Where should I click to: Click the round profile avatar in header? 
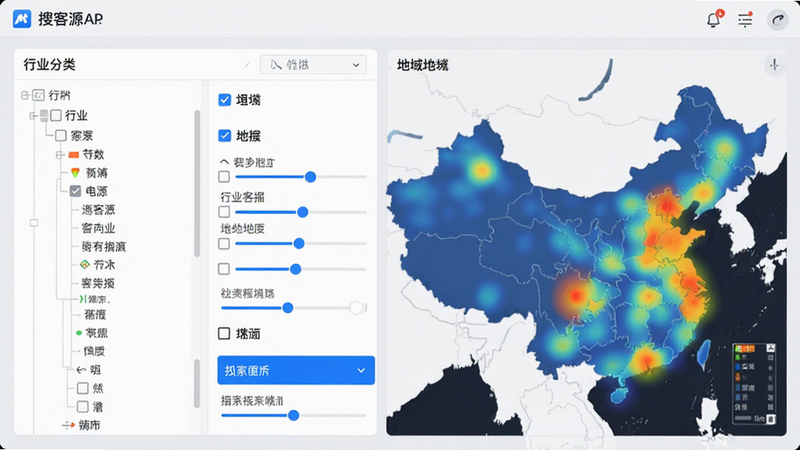click(x=778, y=20)
